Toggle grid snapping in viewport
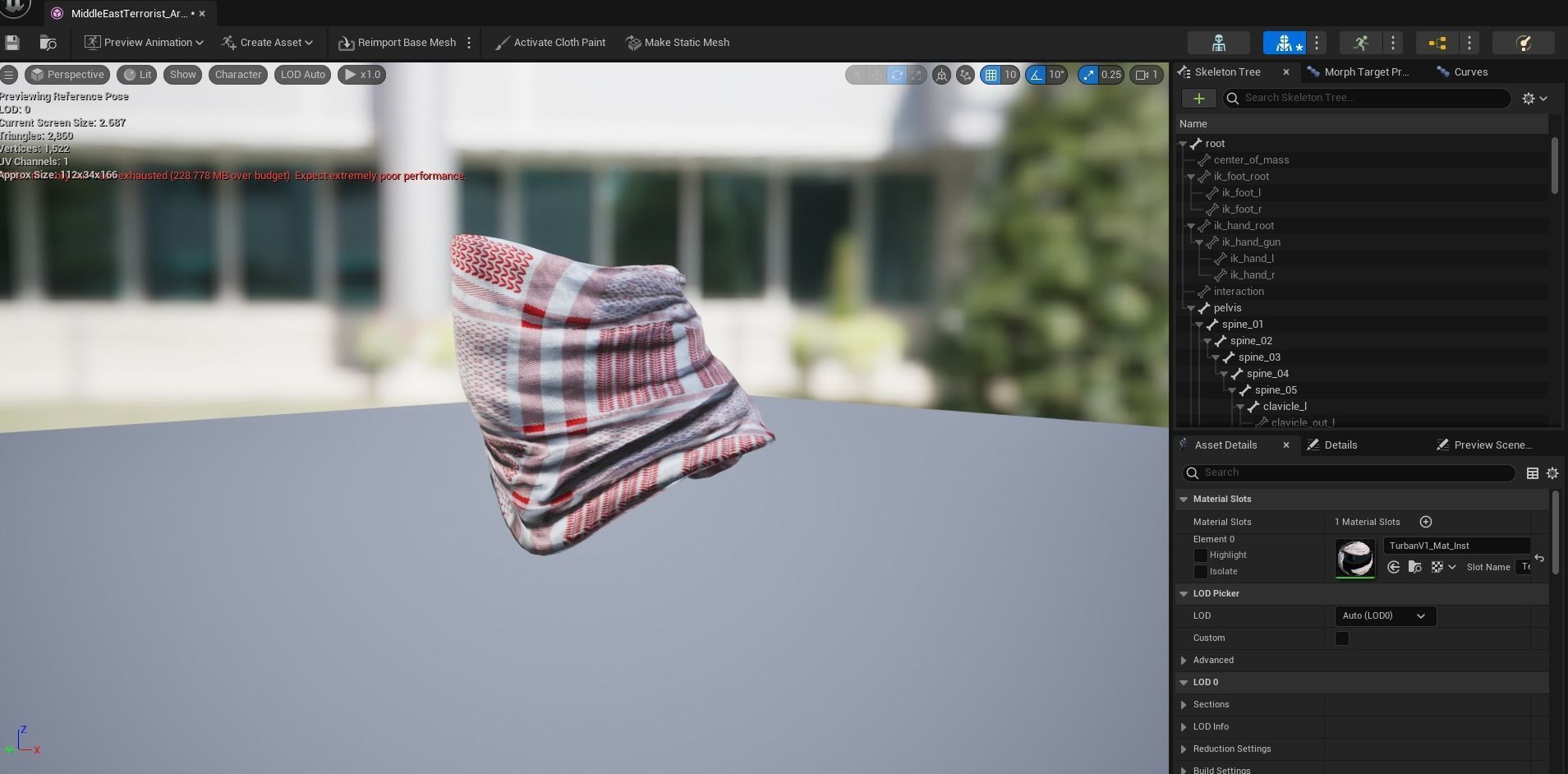Image resolution: width=1568 pixels, height=774 pixels. [x=991, y=75]
